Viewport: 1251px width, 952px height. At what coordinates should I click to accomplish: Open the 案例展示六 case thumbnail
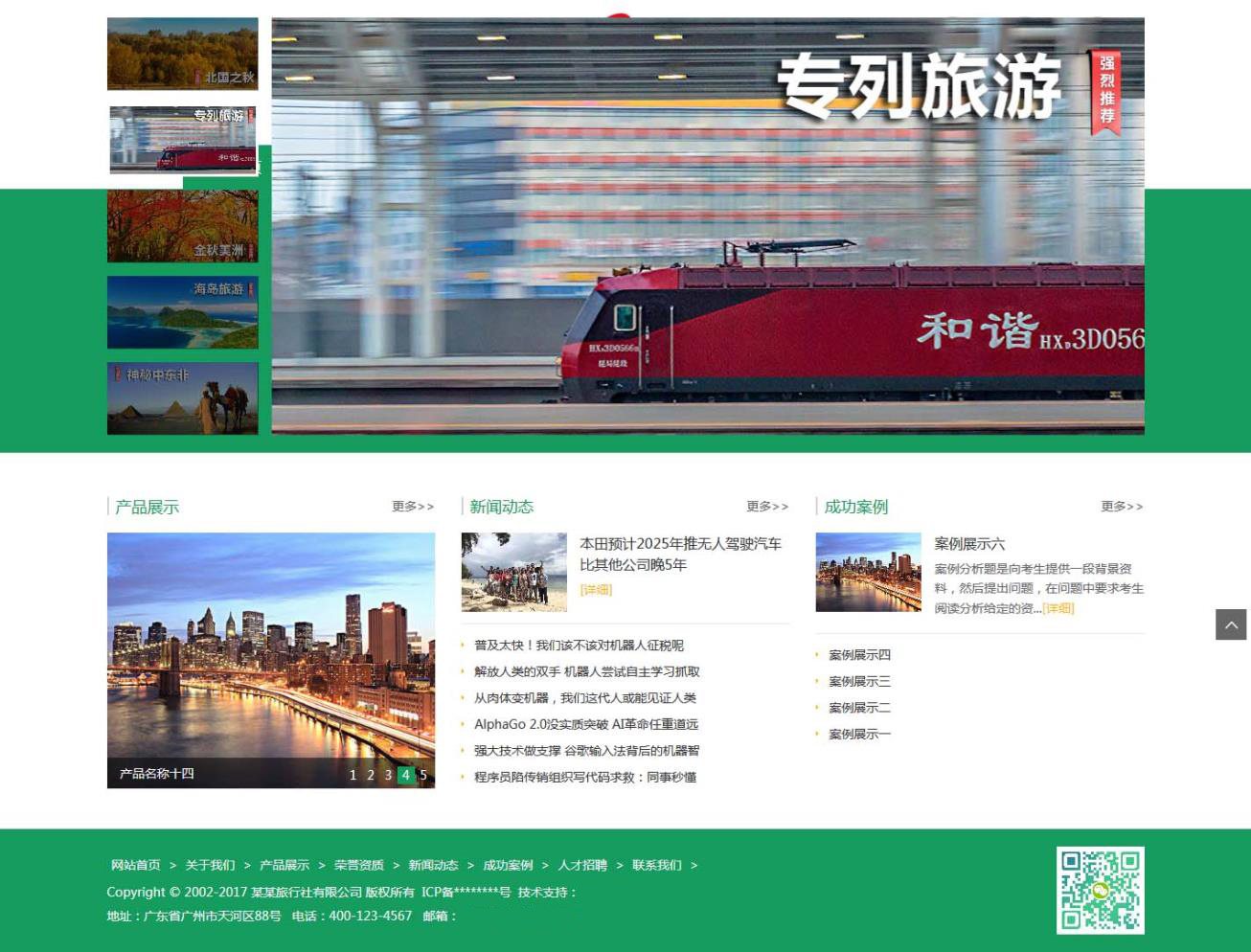[868, 572]
